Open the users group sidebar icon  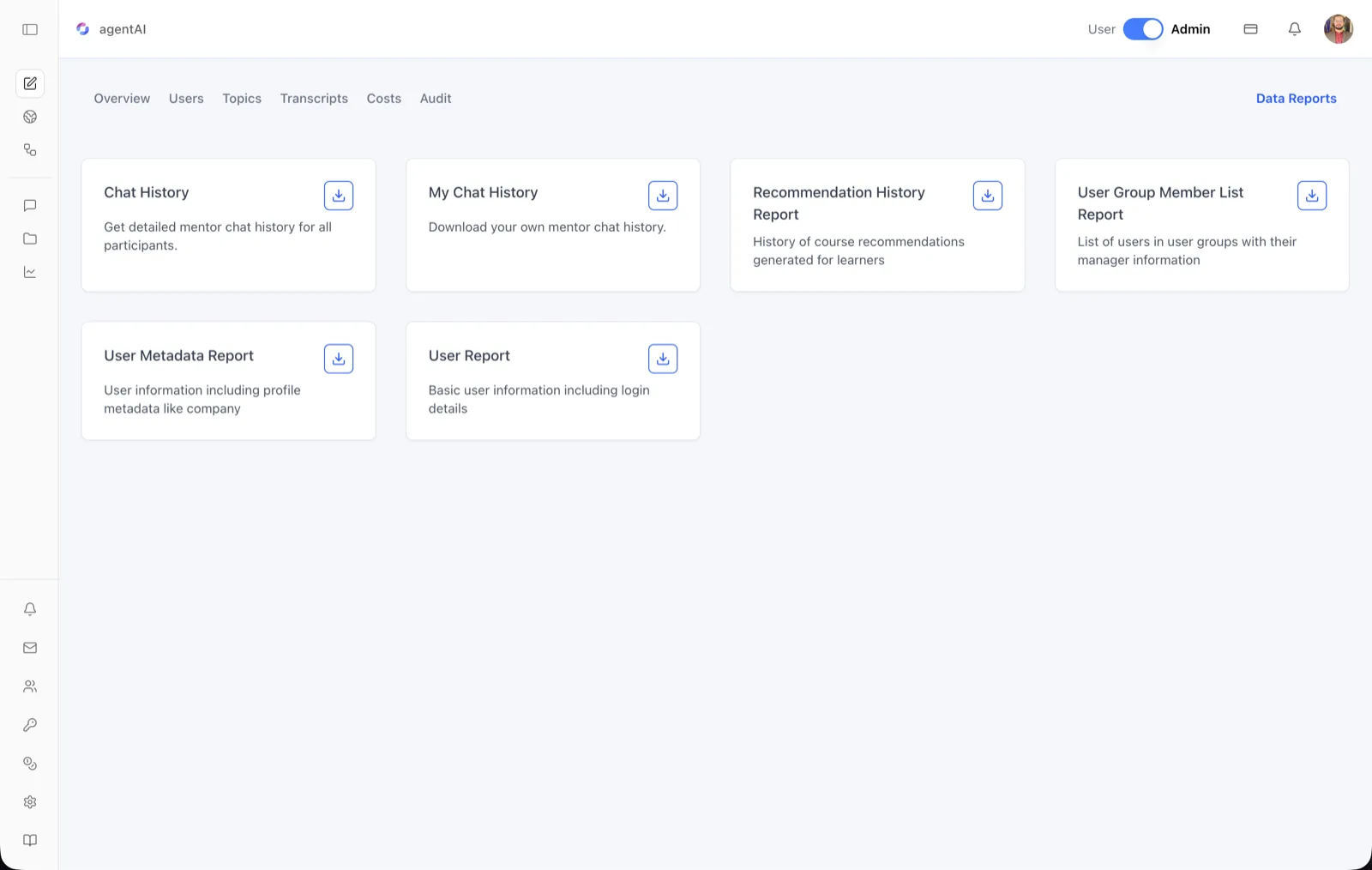(30, 686)
